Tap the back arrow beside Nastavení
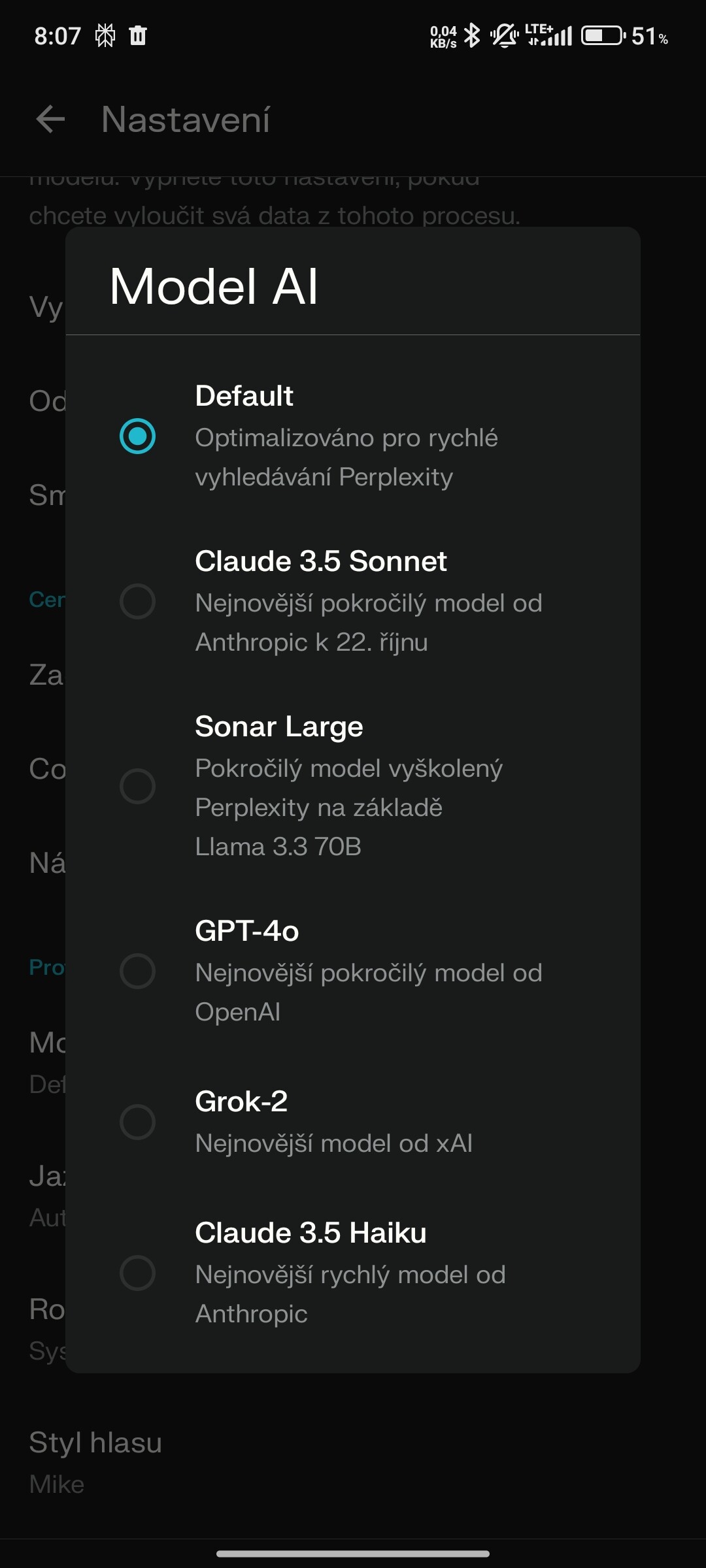The width and height of the screenshot is (706, 1568). (50, 120)
